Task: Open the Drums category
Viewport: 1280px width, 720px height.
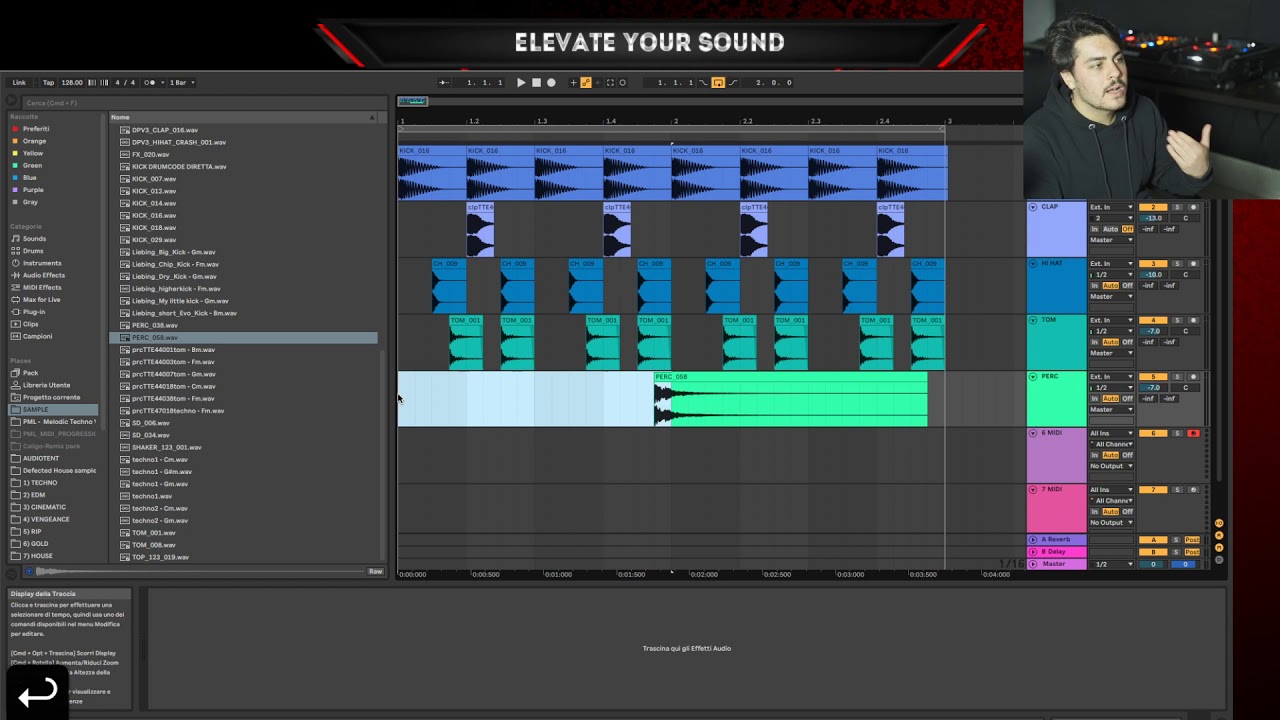Action: (33, 251)
